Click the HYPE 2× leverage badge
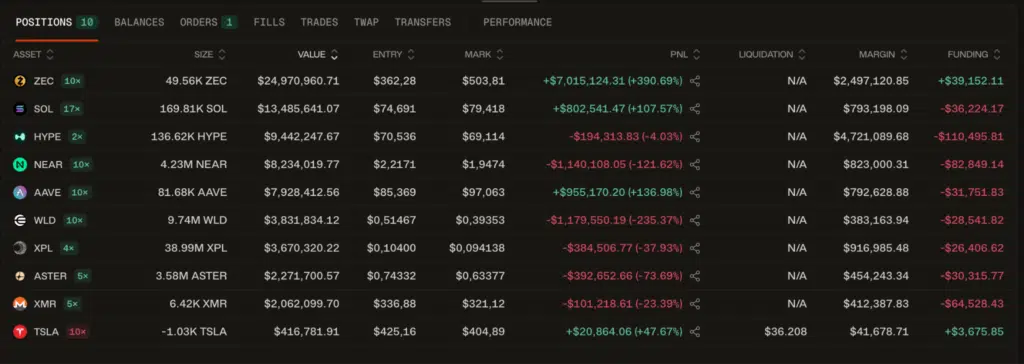The image size is (1024, 364). click(x=76, y=137)
